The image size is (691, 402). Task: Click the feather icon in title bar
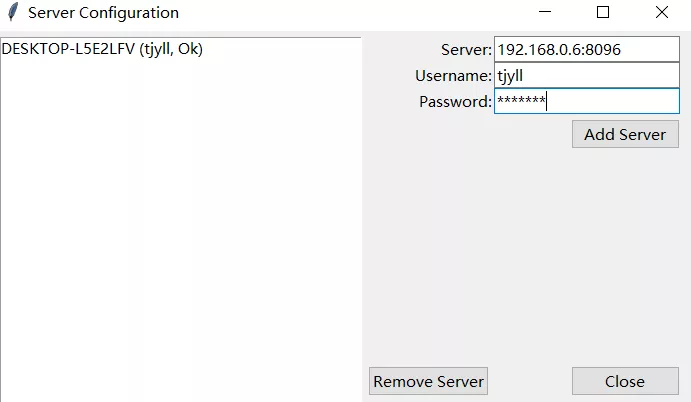pyautogui.click(x=13, y=12)
